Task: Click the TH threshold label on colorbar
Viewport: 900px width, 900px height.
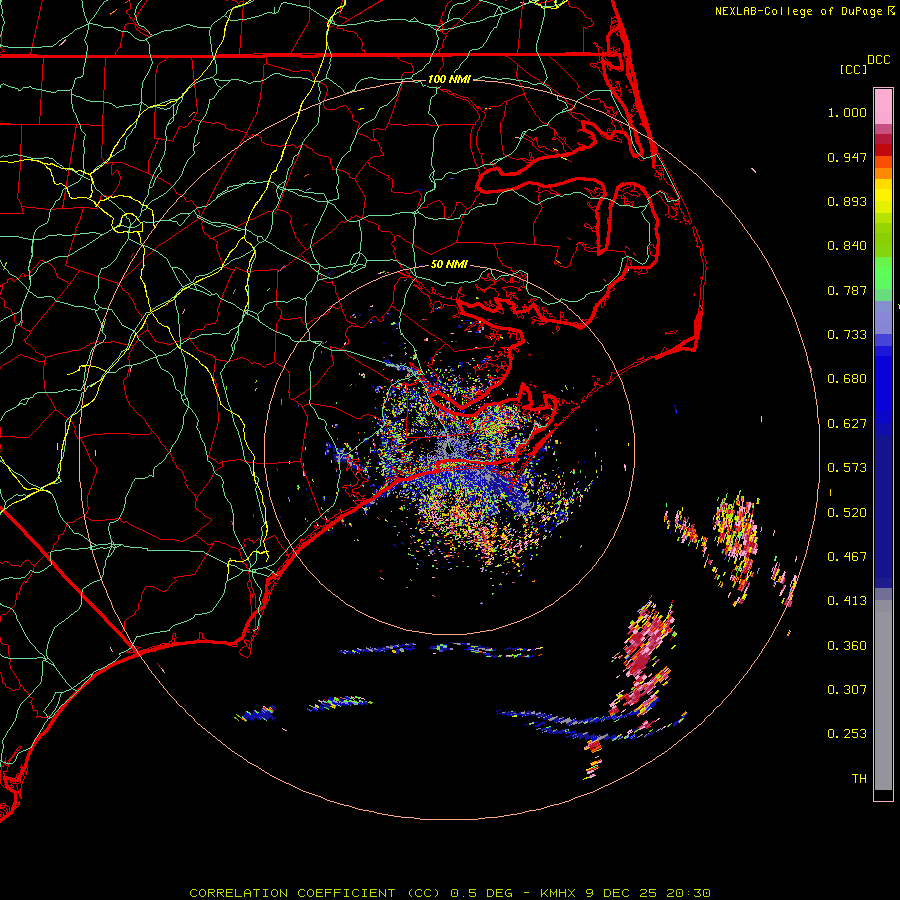Action: [x=859, y=779]
